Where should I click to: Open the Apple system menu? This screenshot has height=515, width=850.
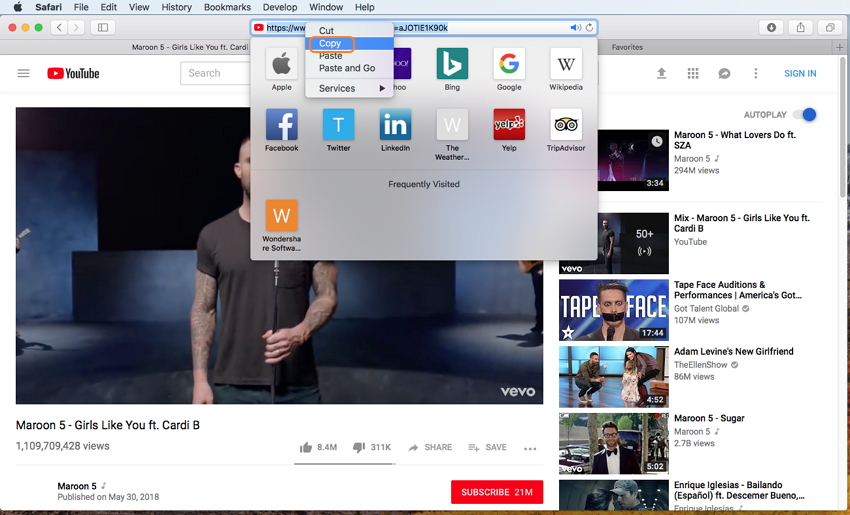pos(17,7)
